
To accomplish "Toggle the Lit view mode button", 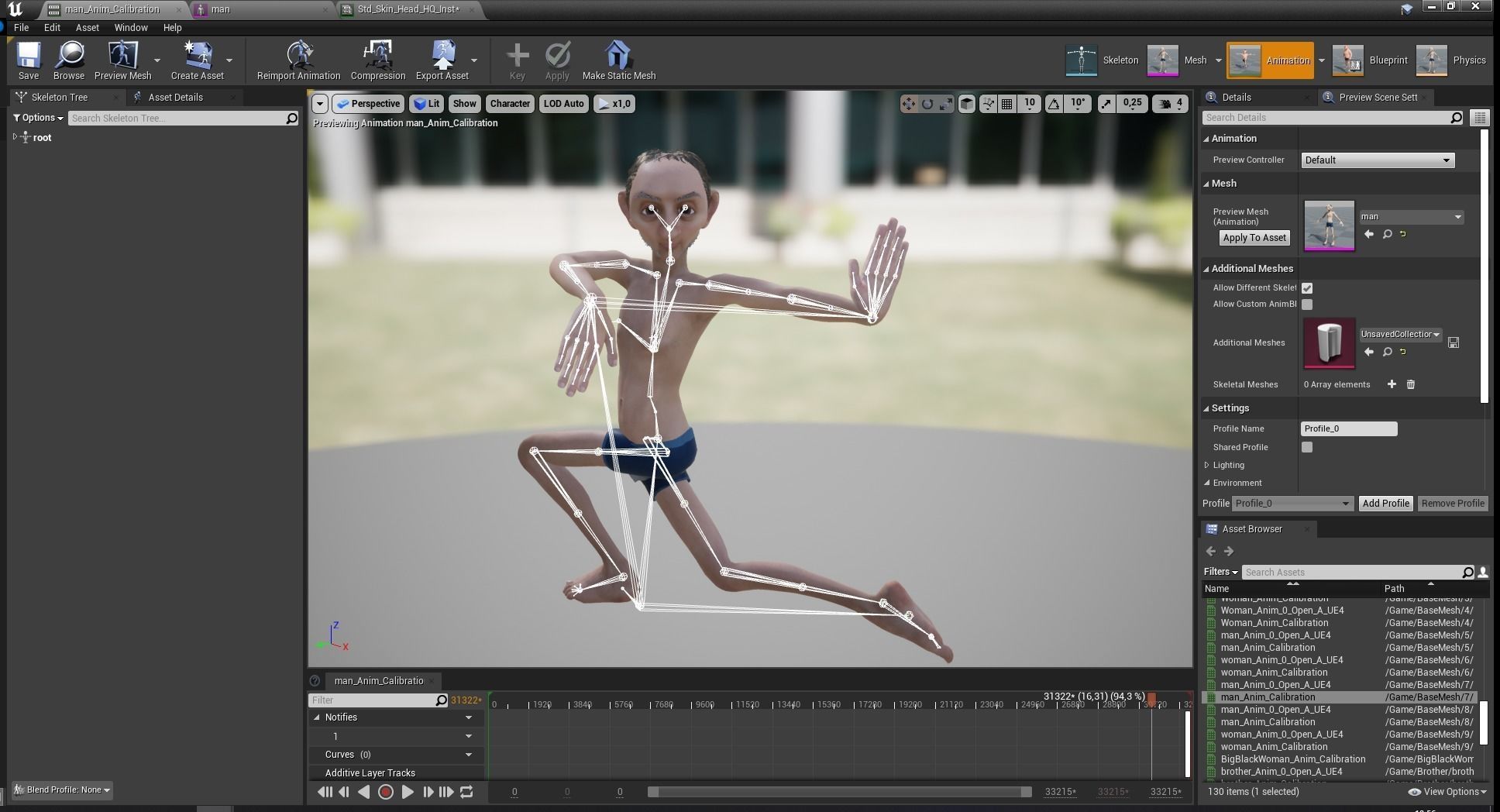I will point(426,104).
